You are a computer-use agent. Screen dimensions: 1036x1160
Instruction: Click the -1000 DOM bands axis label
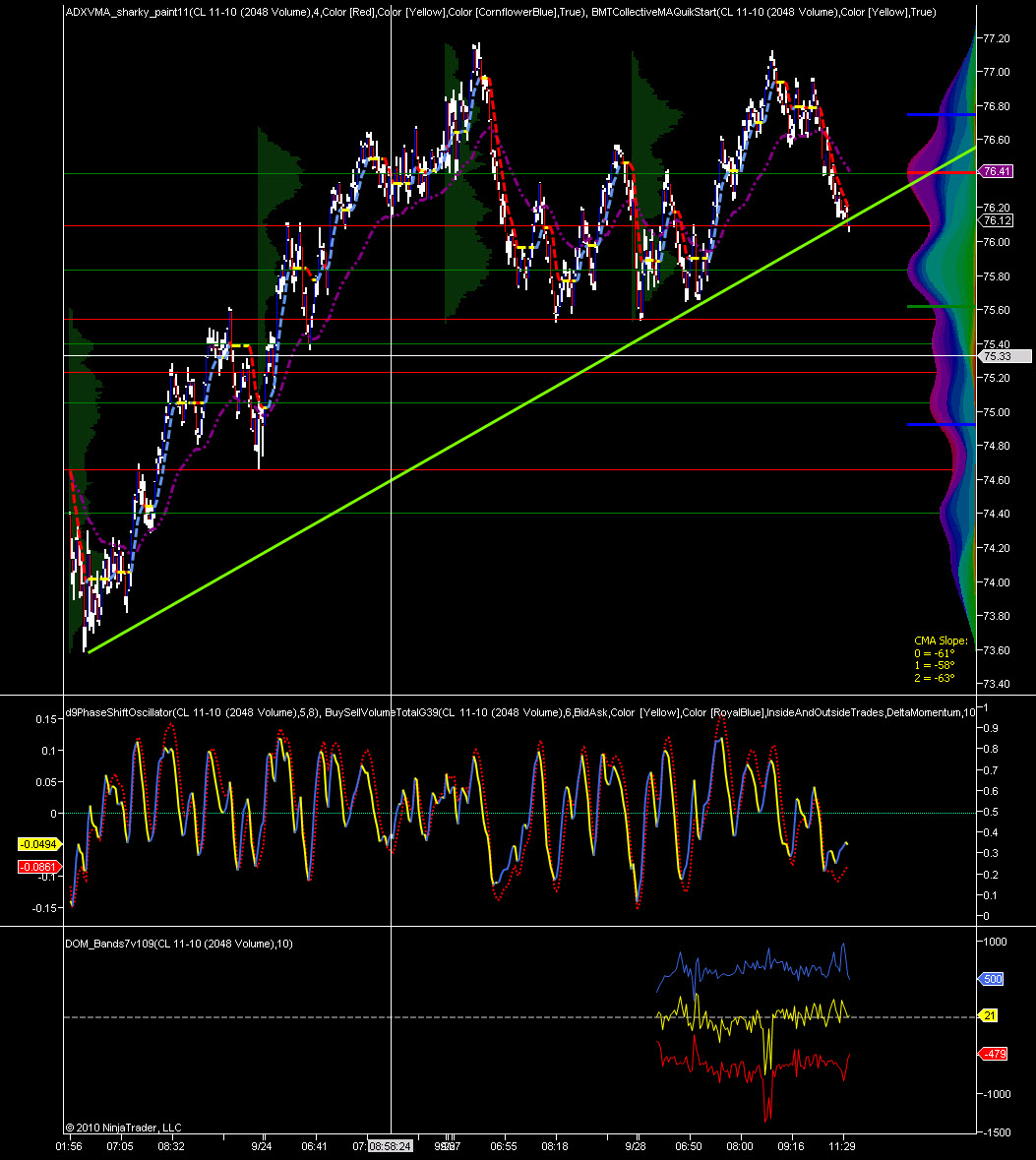coord(996,1094)
